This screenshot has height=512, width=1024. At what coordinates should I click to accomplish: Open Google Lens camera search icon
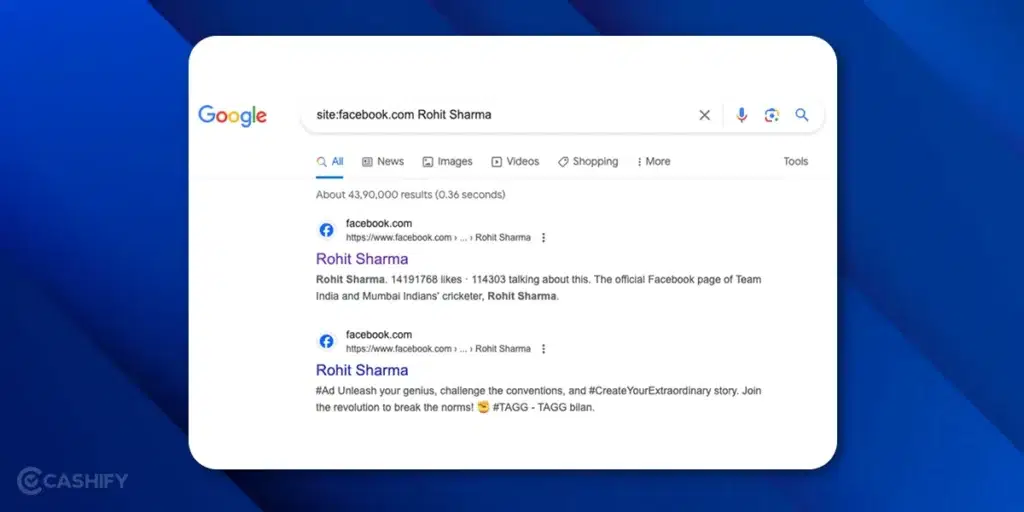(x=772, y=115)
